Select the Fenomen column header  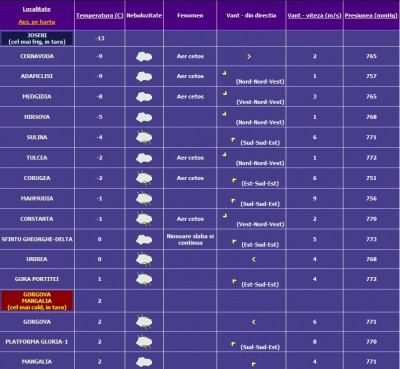[x=190, y=15]
